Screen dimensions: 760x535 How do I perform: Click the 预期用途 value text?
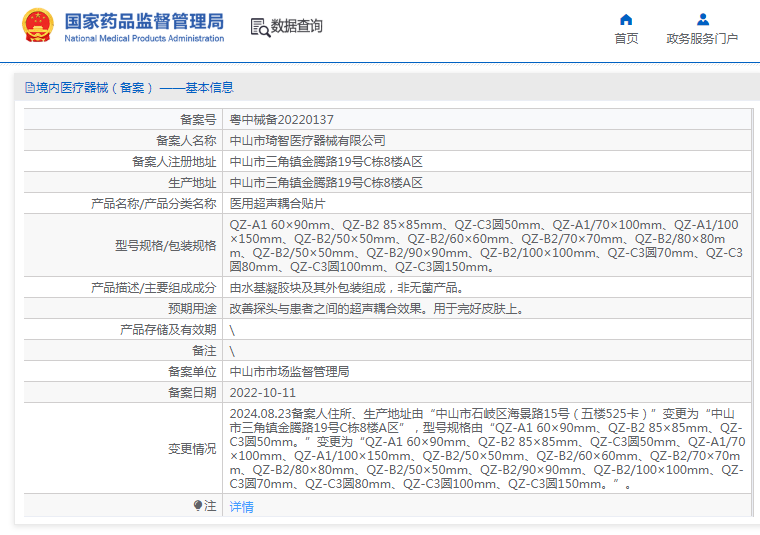378,309
